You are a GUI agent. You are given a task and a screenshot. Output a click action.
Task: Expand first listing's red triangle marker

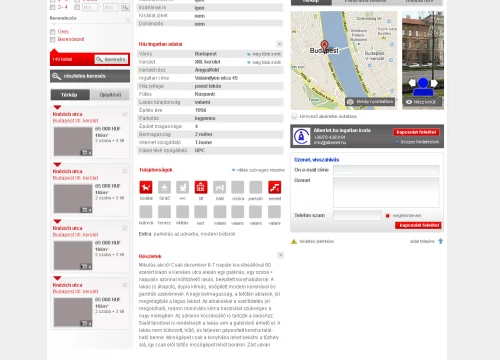[x=57, y=107]
